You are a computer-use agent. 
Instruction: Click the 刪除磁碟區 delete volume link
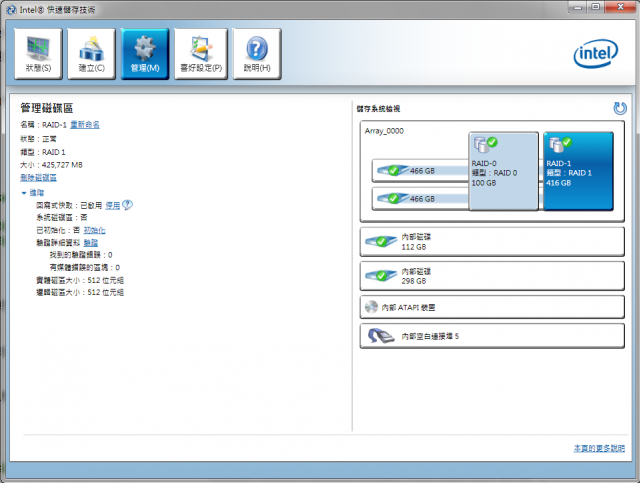point(38,178)
